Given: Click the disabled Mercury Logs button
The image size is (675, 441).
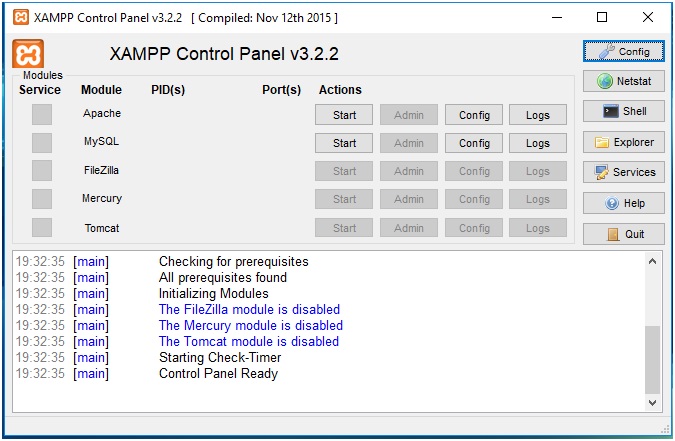Looking at the screenshot, I should [x=538, y=199].
